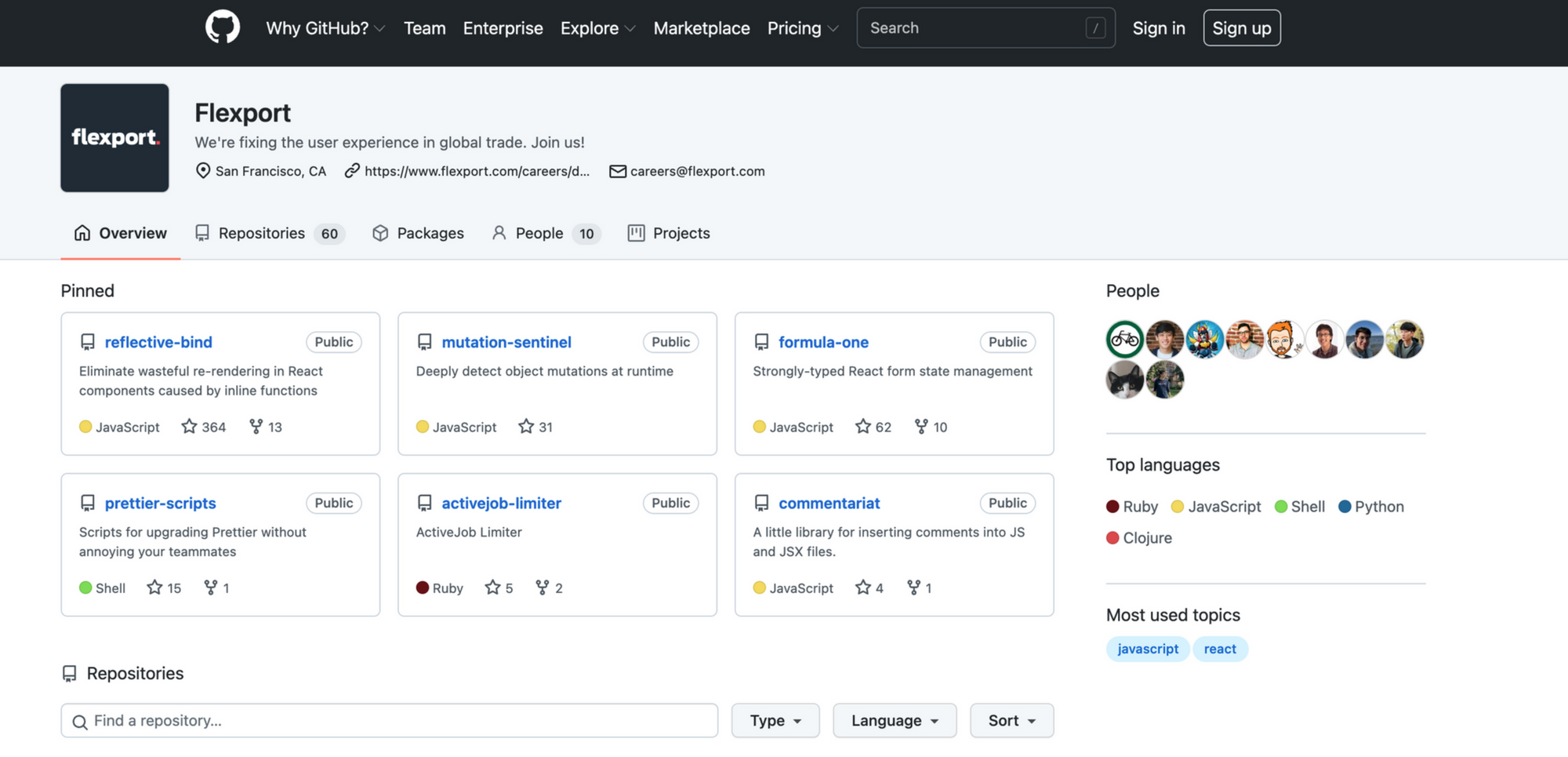Expand the Pricing menu

click(803, 28)
